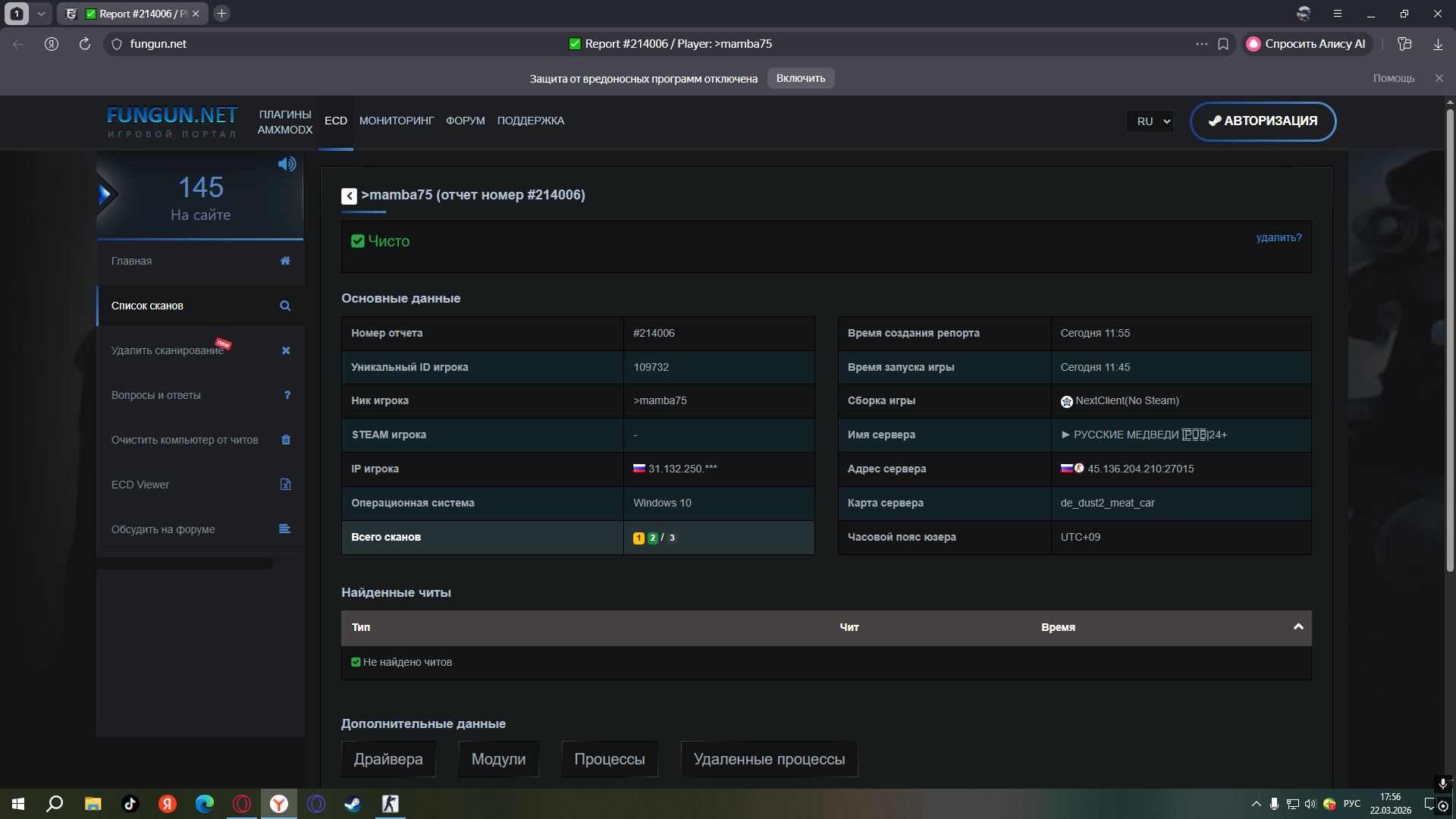Click the page vertical scrollbar
This screenshot has height=819, width=1456.
pos(1449,341)
